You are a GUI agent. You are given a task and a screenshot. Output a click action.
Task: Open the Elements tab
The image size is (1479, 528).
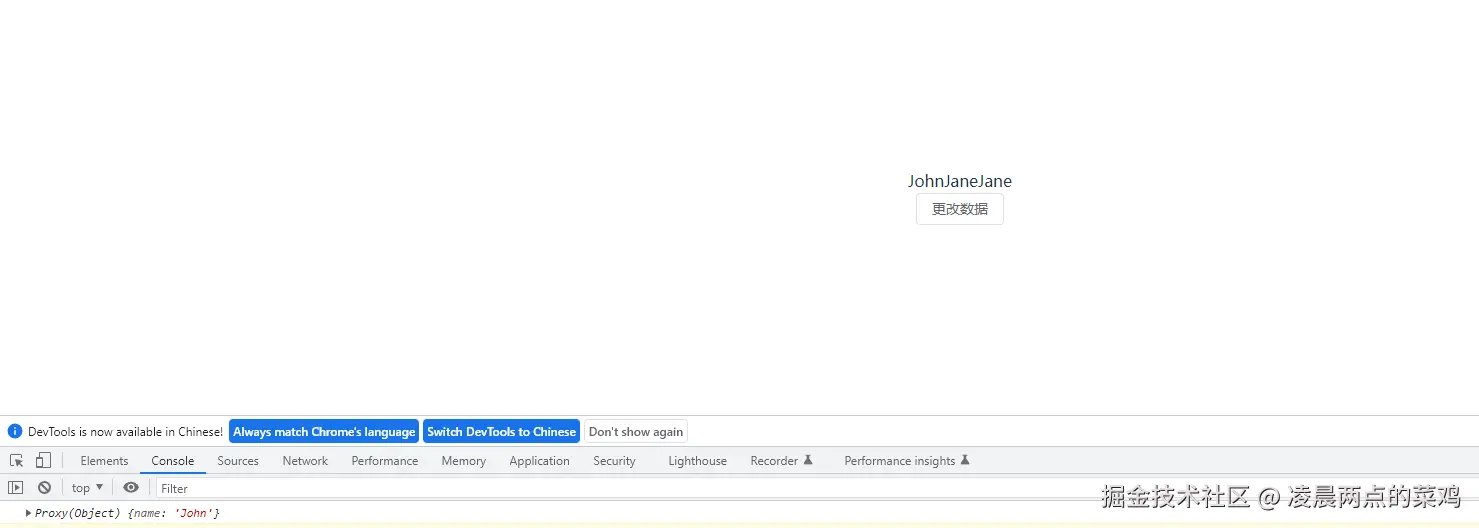104,461
